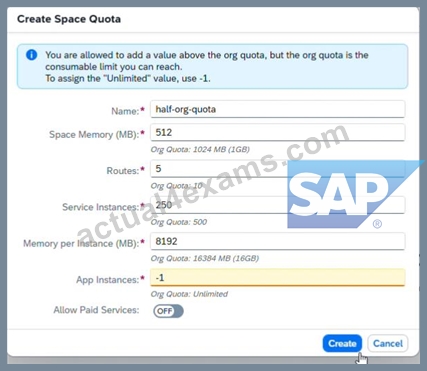Click the Org Quota 1024 MB hint
The width and height of the screenshot is (427, 371).
pyautogui.click(x=200, y=149)
